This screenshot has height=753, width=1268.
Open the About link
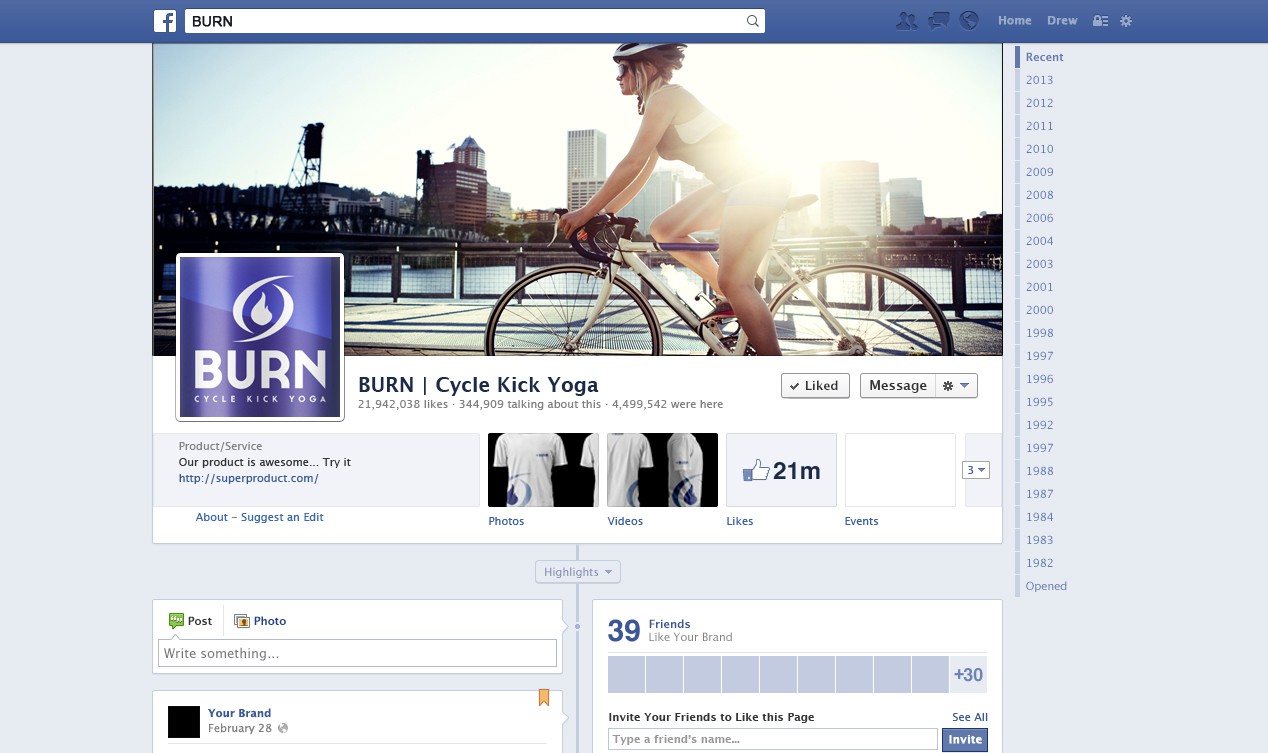(x=212, y=517)
